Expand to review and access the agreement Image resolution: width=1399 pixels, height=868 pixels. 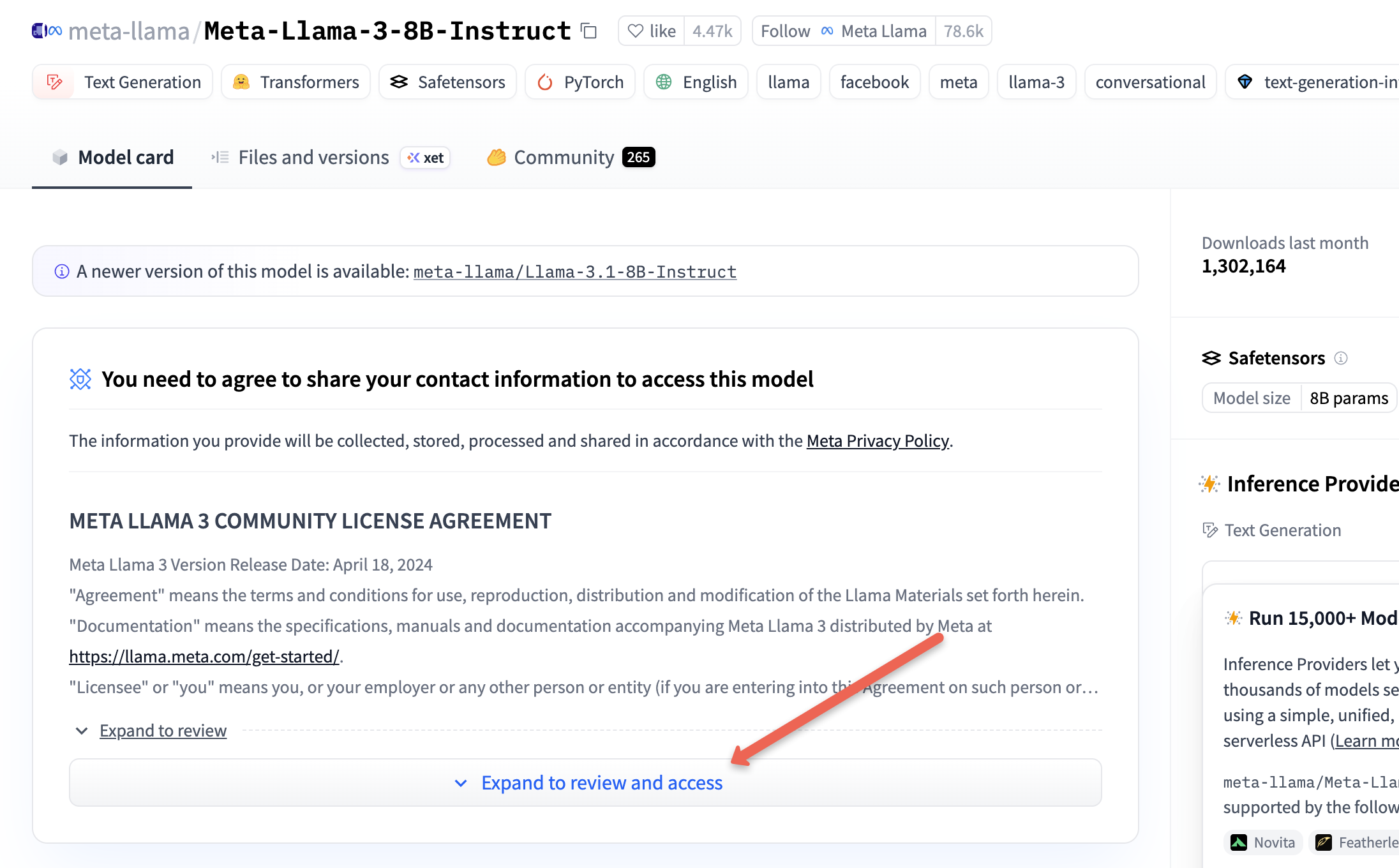coord(602,782)
